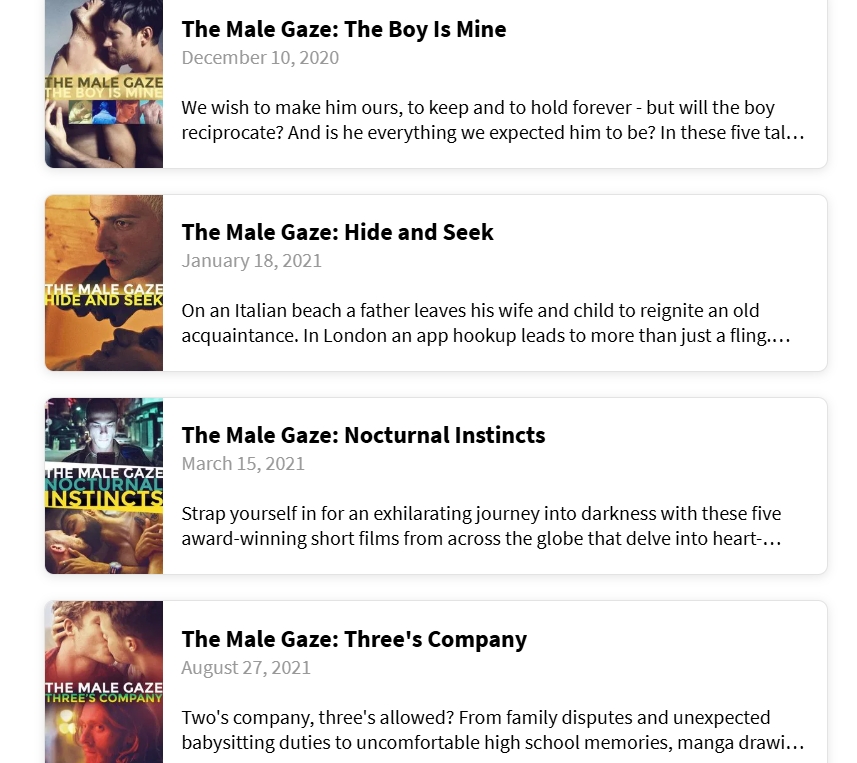Click description starting 'Two's company, three's allowed?'

click(x=492, y=730)
